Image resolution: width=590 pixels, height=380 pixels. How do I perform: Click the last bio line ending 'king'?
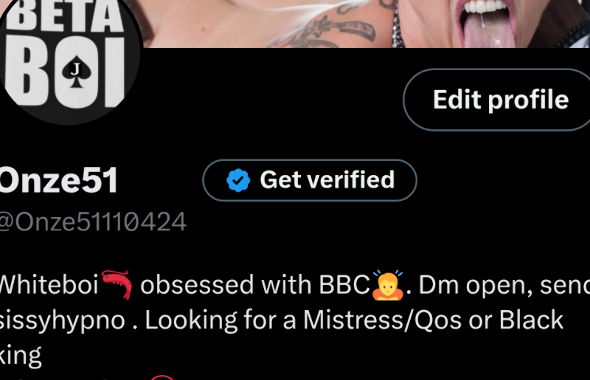(x=20, y=356)
